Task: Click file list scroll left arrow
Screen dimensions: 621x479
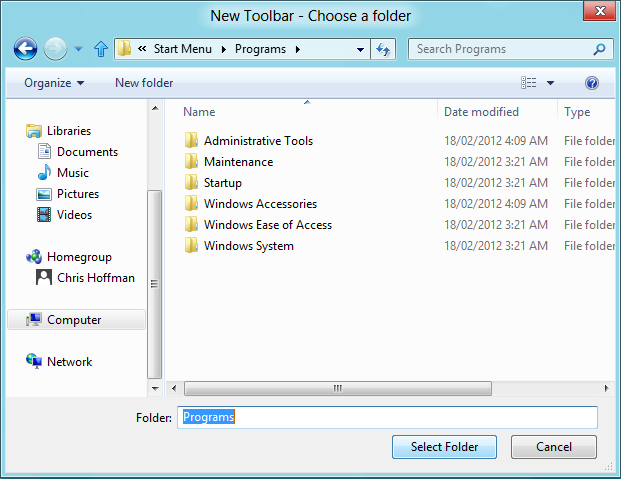Action: 174,388
